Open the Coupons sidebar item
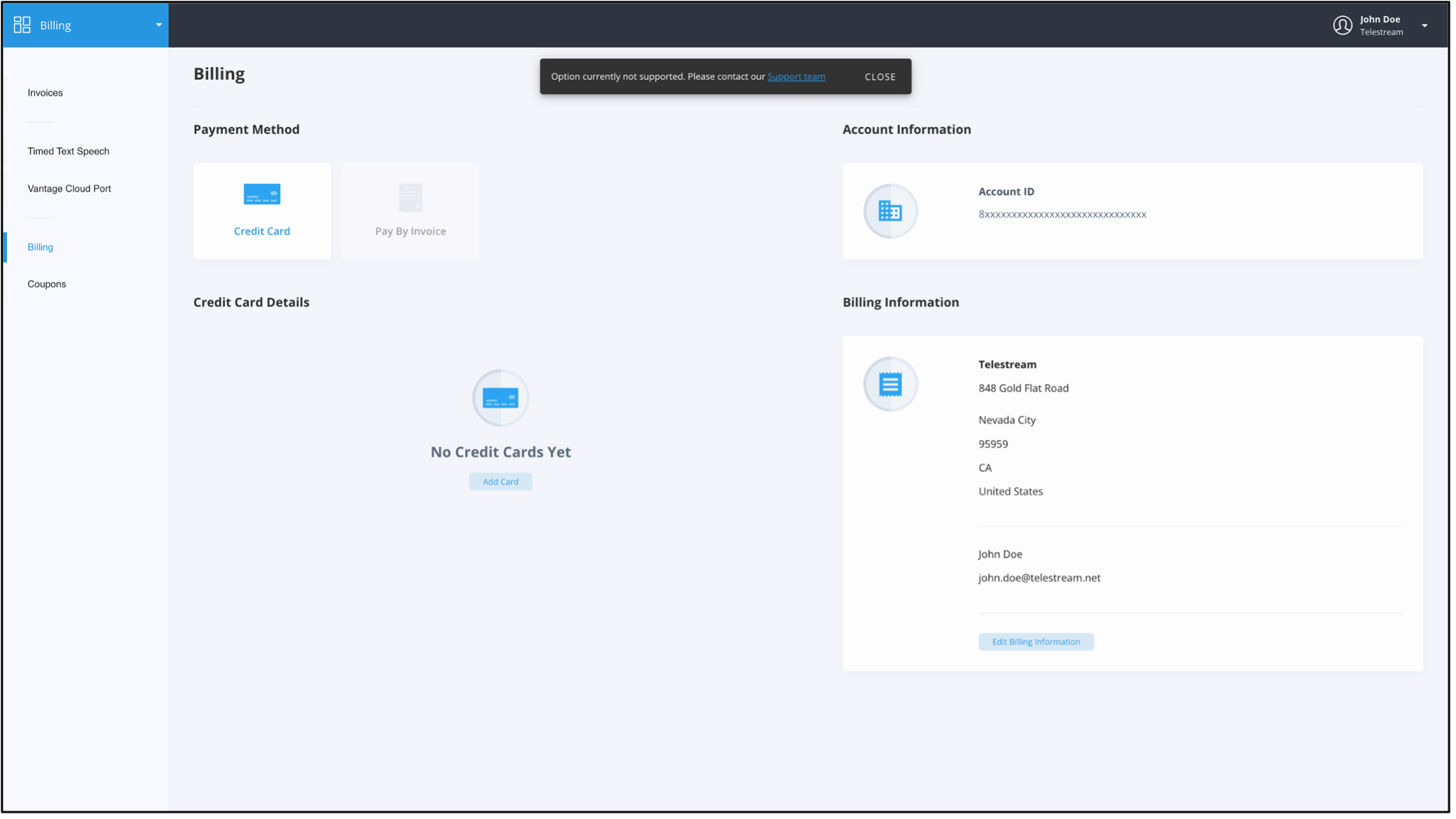 coord(47,284)
